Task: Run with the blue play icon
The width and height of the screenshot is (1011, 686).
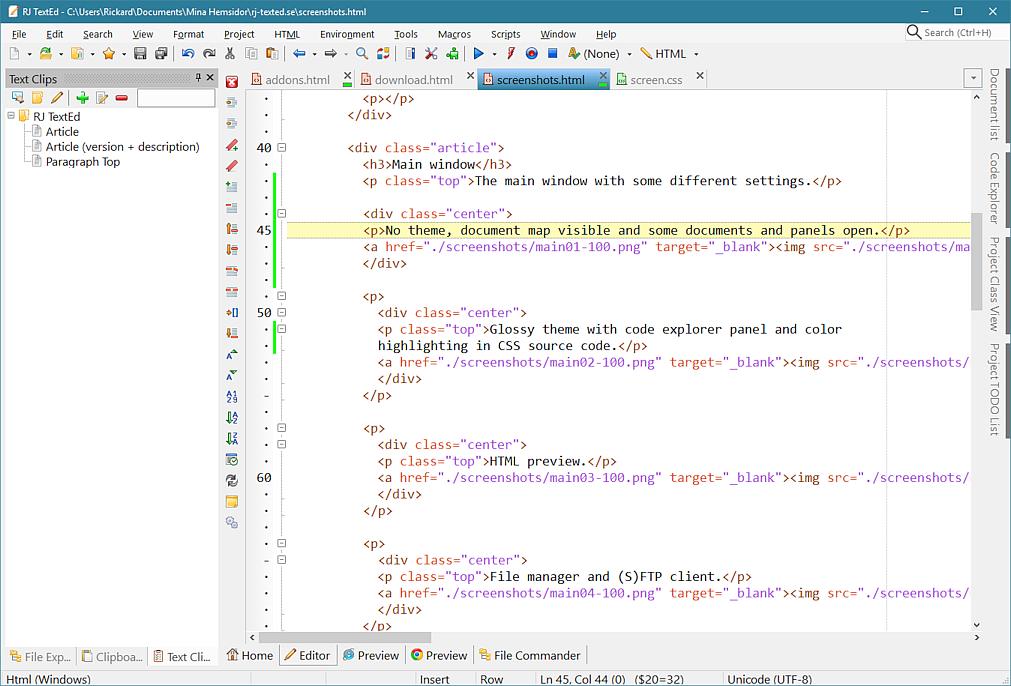Action: [x=478, y=54]
